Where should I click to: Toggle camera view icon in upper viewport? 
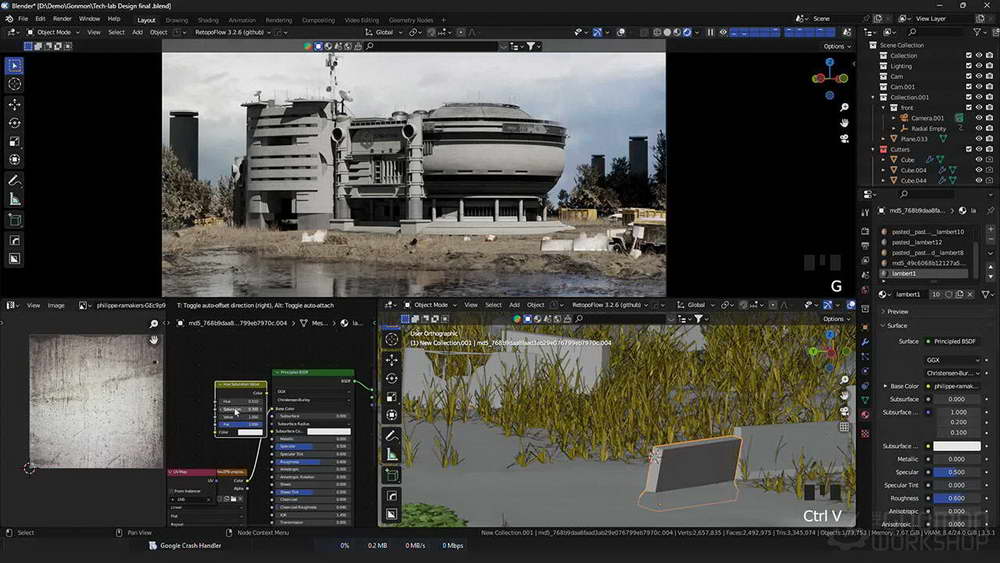click(844, 138)
